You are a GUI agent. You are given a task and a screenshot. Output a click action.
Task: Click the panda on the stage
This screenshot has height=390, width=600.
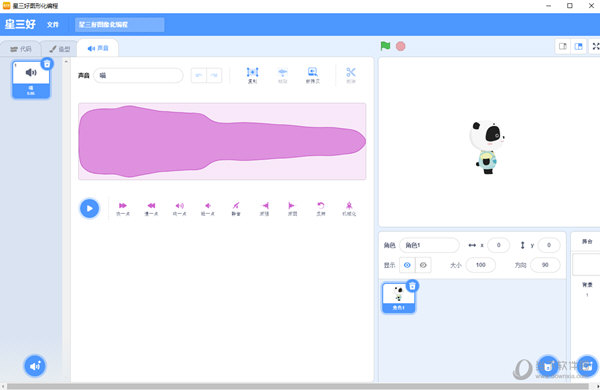[487, 147]
